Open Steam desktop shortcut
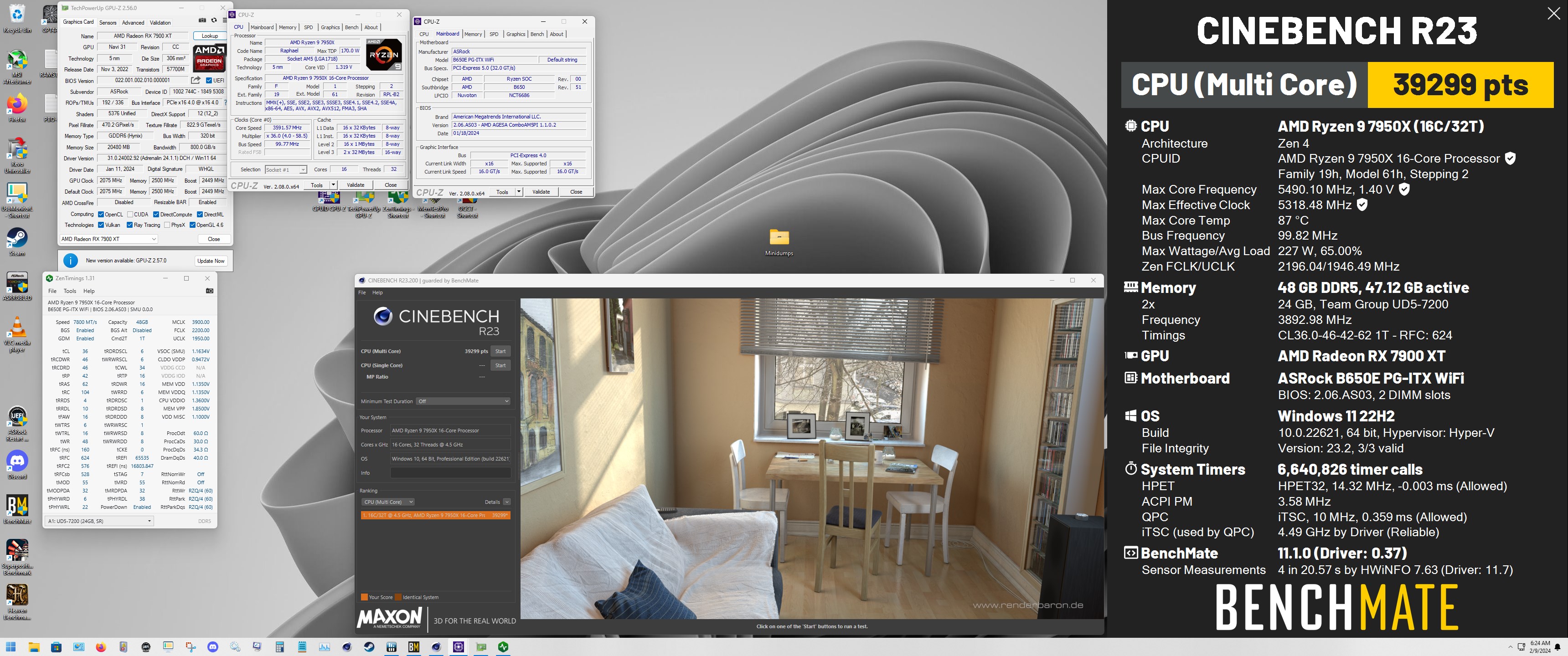 (x=17, y=241)
